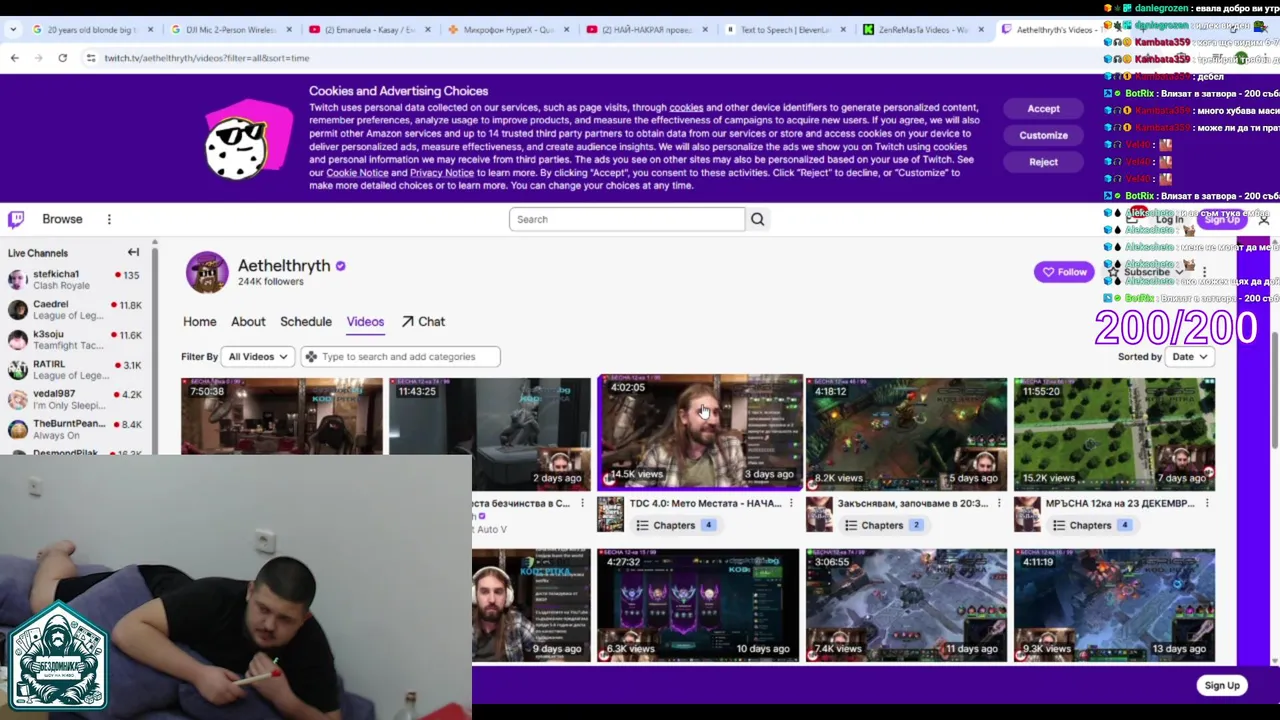Screen dimensions: 1280x720
Task: Open the Browse link
Action: (x=62, y=219)
